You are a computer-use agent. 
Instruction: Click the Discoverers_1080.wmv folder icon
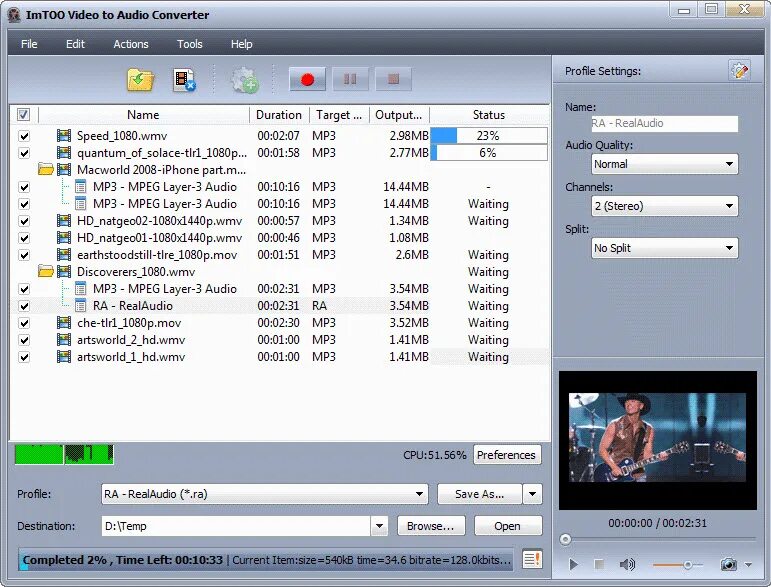coord(46,271)
